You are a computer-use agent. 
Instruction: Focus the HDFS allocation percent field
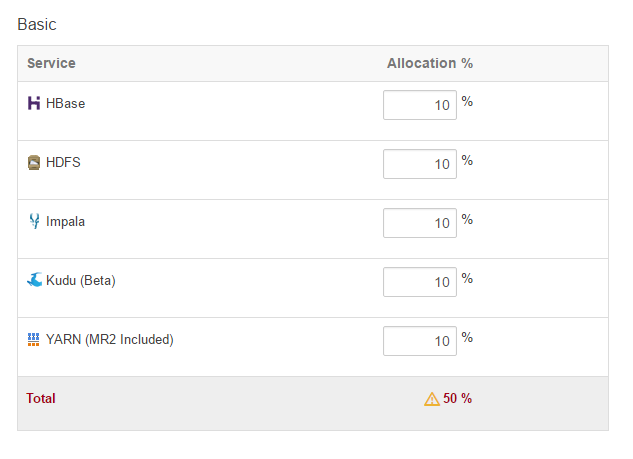click(x=419, y=164)
